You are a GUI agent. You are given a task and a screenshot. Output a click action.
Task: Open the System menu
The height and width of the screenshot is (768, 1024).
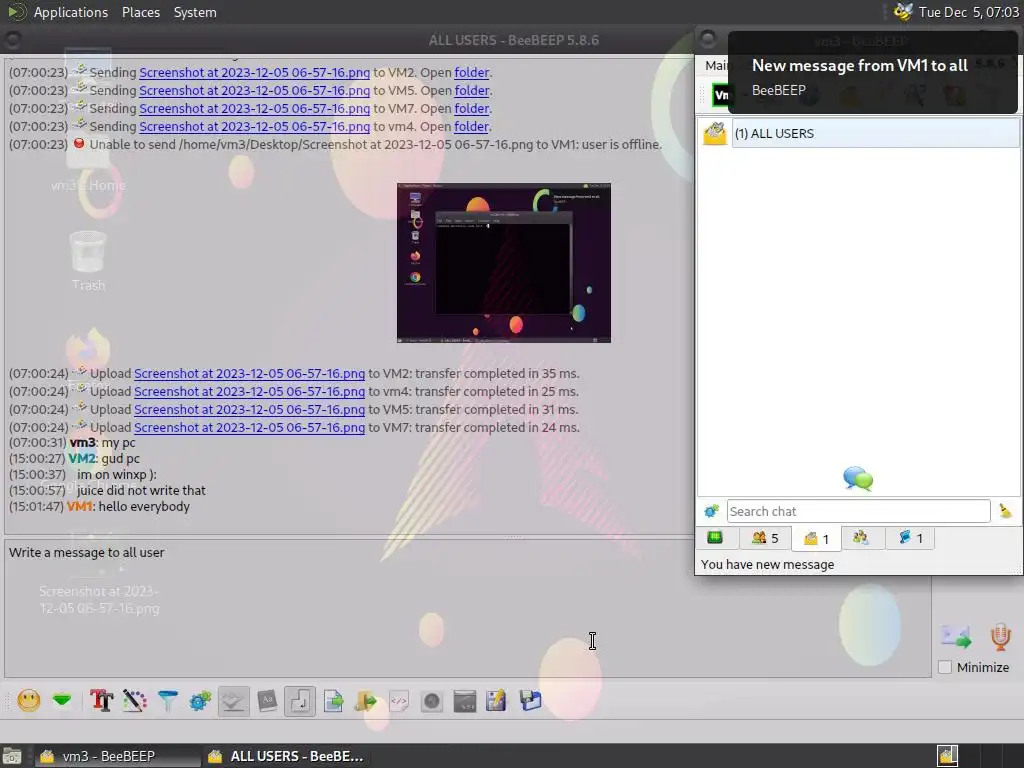[x=195, y=12]
